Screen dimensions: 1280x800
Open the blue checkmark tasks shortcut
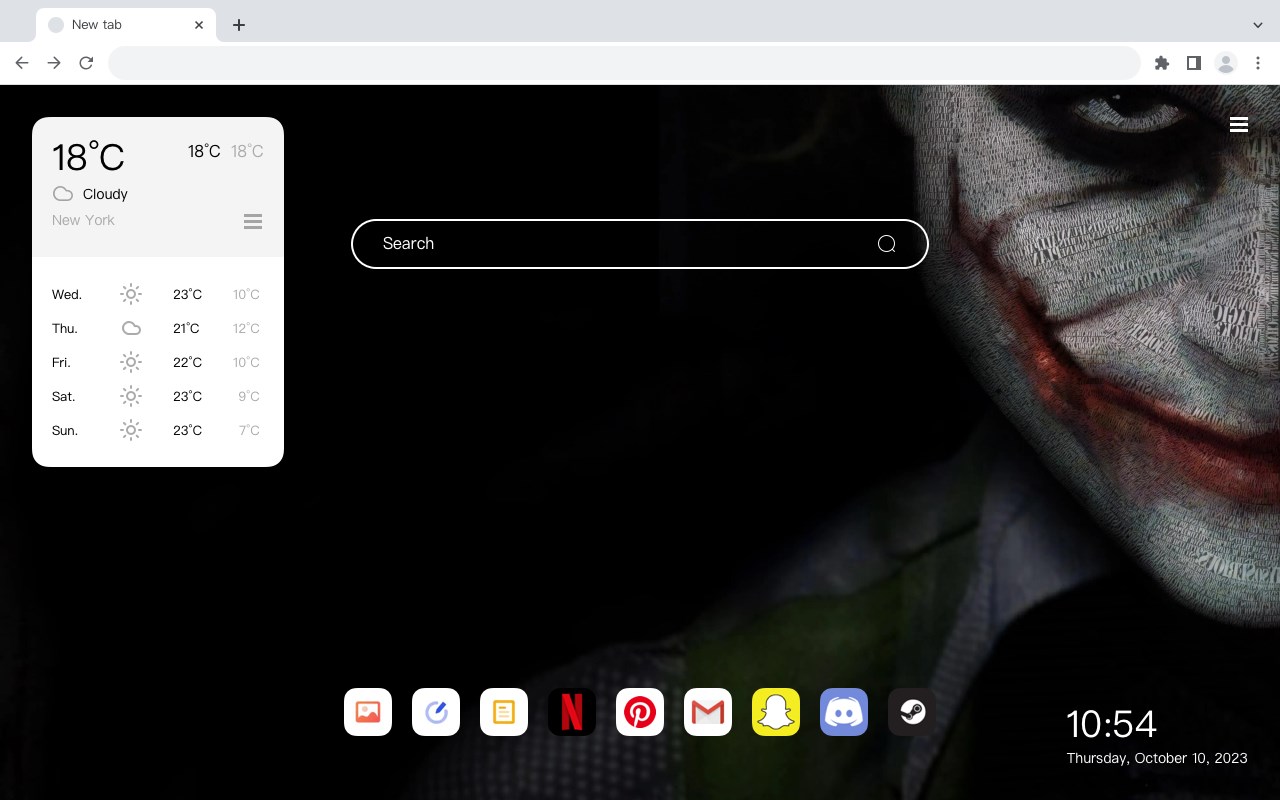pyautogui.click(x=436, y=712)
